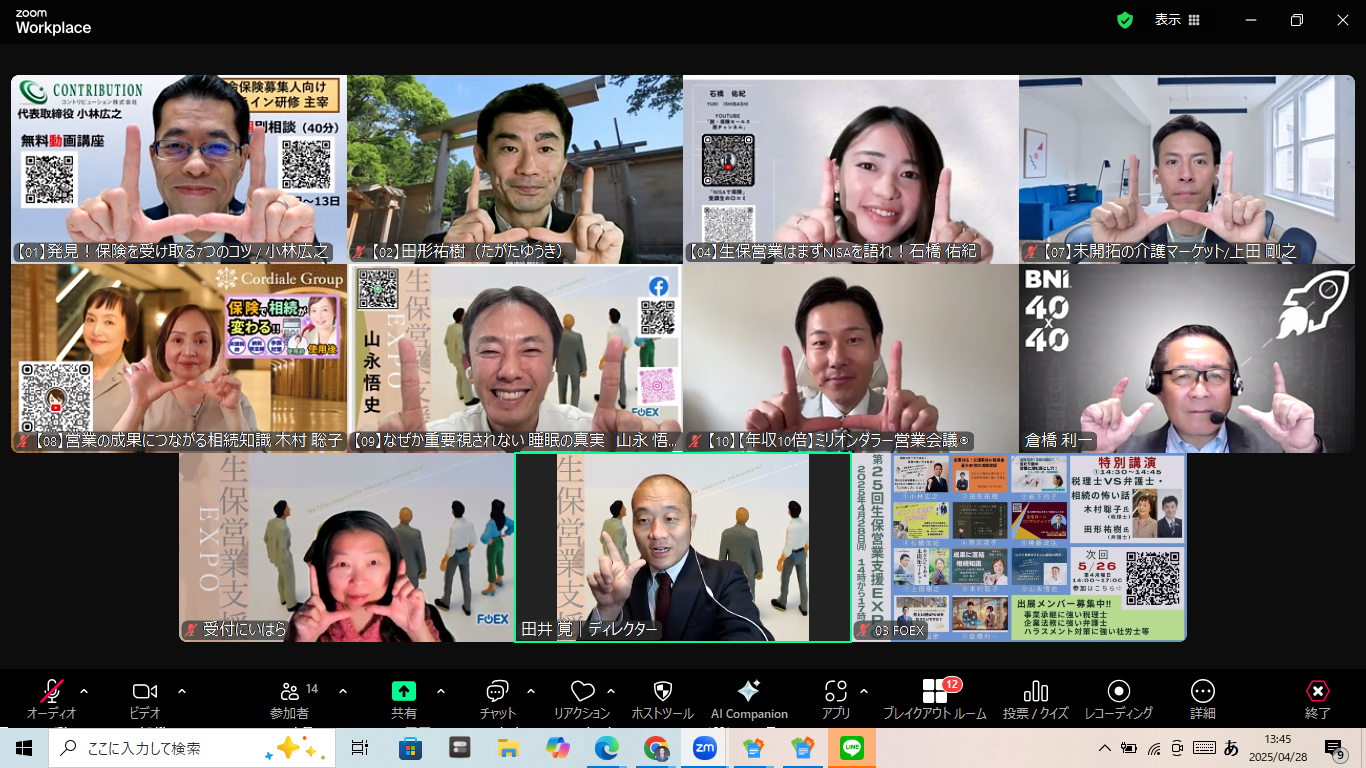
Task: Expand audio options arrow beside オーディオ
Action: pyautogui.click(x=84, y=691)
